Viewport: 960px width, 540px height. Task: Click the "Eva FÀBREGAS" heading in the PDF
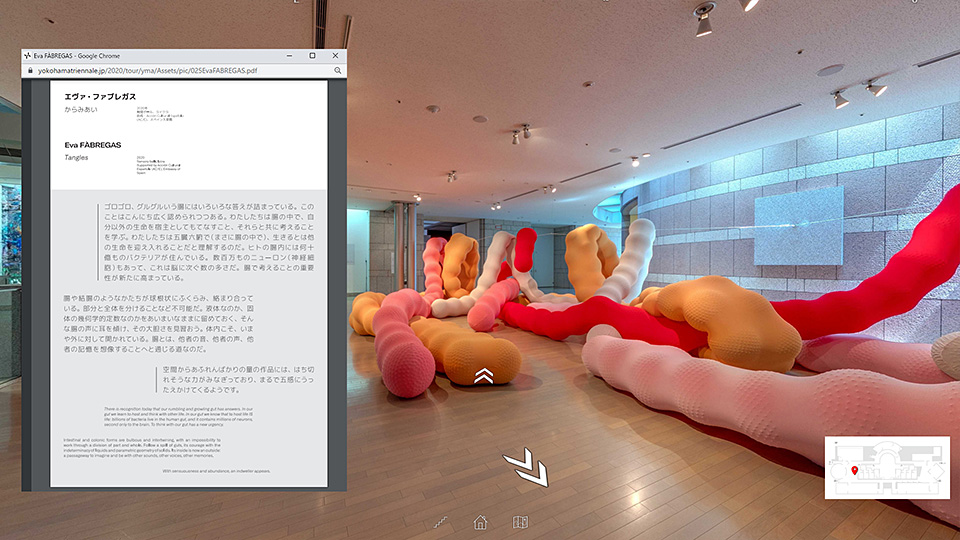[x=93, y=145]
